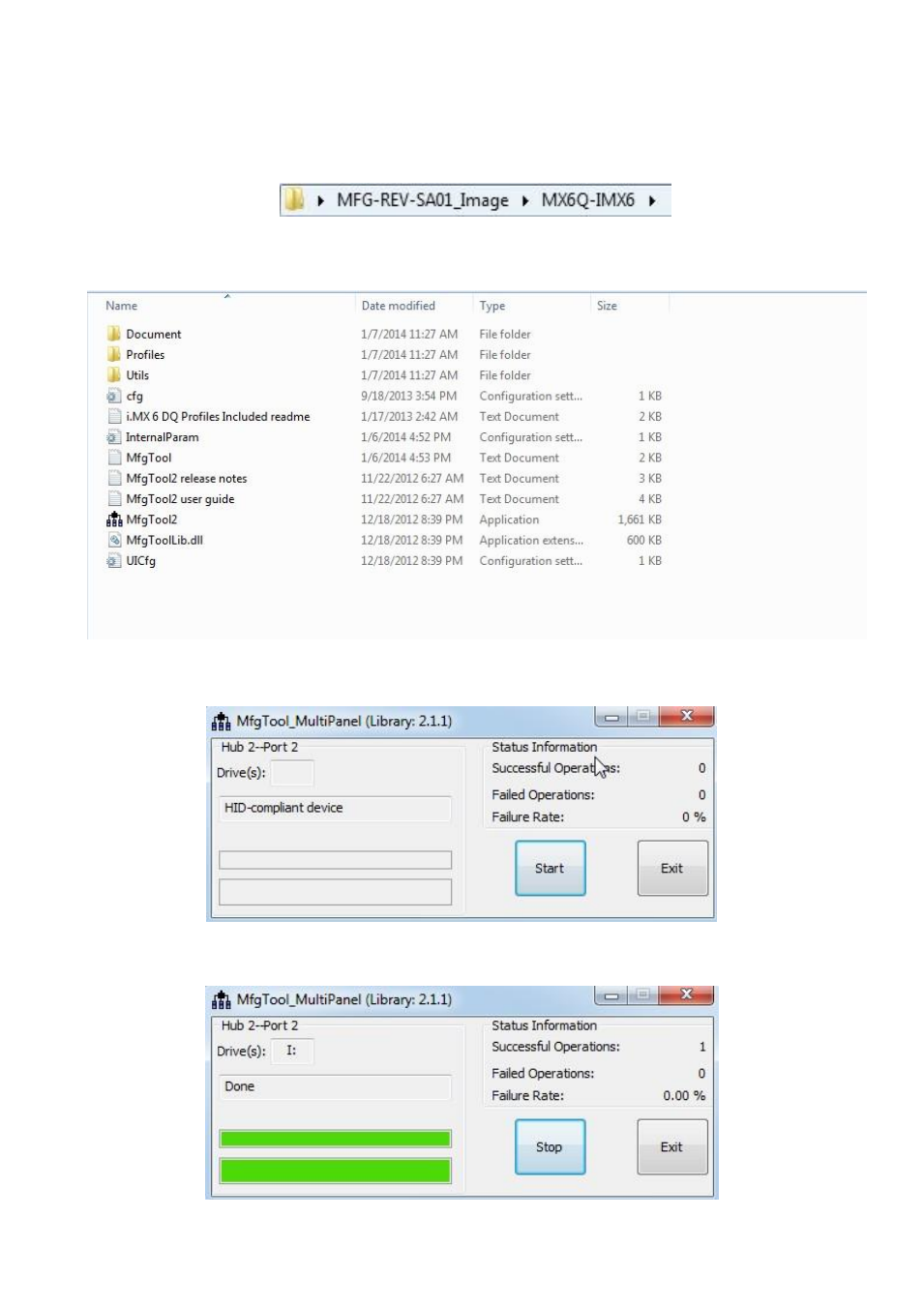Click the Done status field
Viewport: 924px width, 1306px height.
click(x=335, y=1087)
